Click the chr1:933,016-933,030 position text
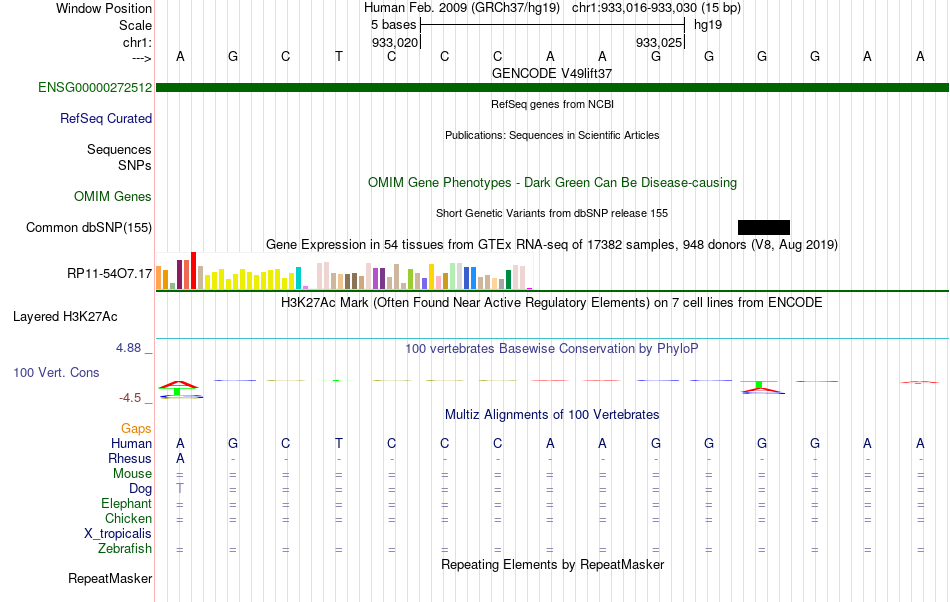Viewport: 950px width, 602px height. click(x=656, y=8)
